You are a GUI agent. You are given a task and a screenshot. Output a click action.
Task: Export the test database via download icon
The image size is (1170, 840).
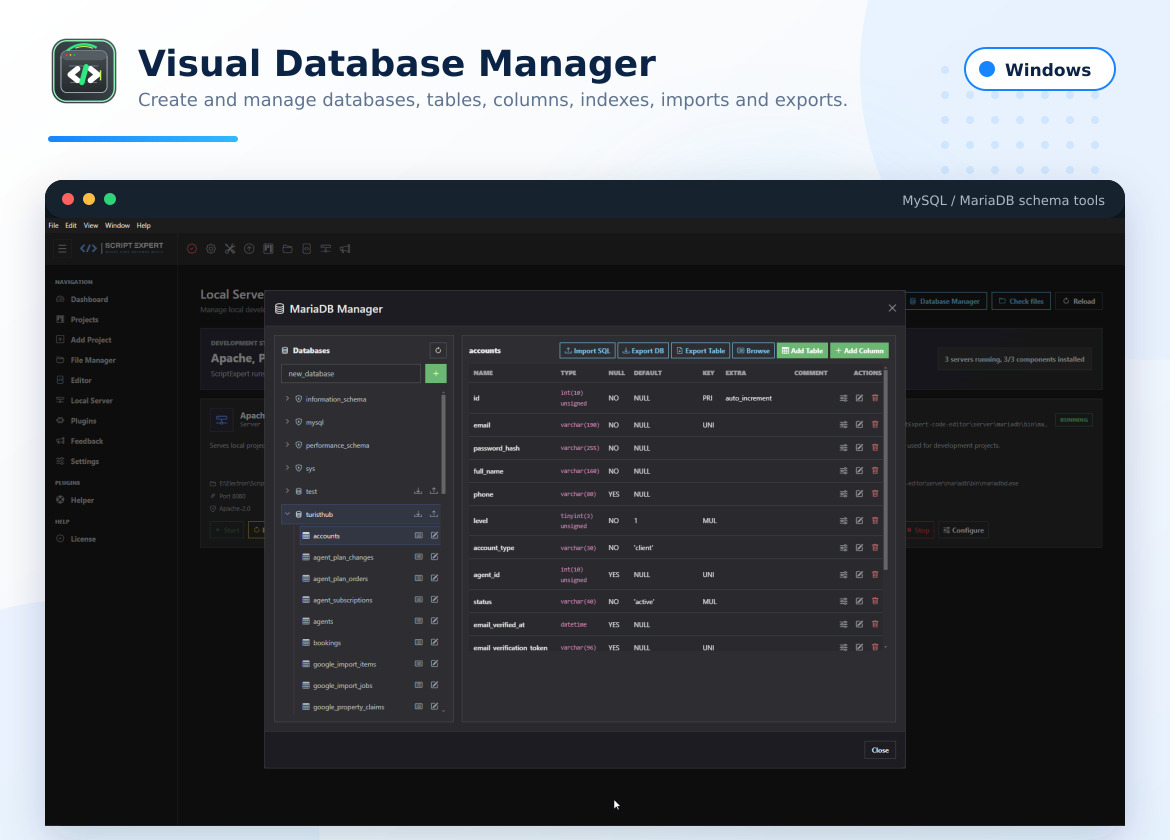418,491
